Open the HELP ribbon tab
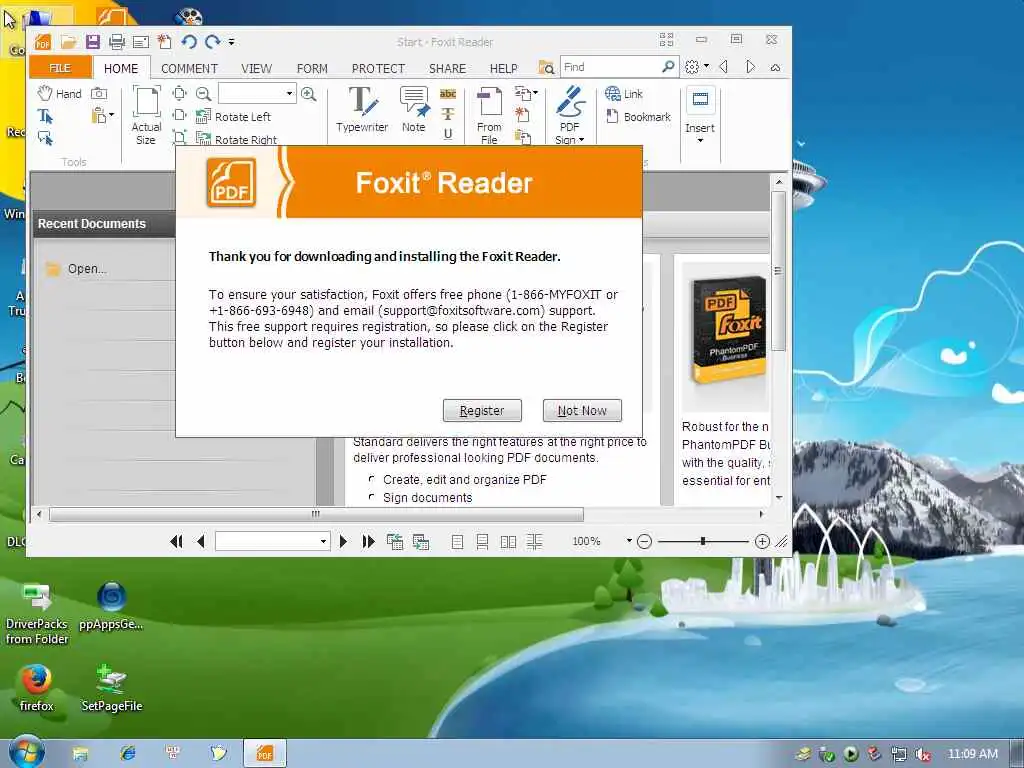This screenshot has width=1024, height=768. 504,68
